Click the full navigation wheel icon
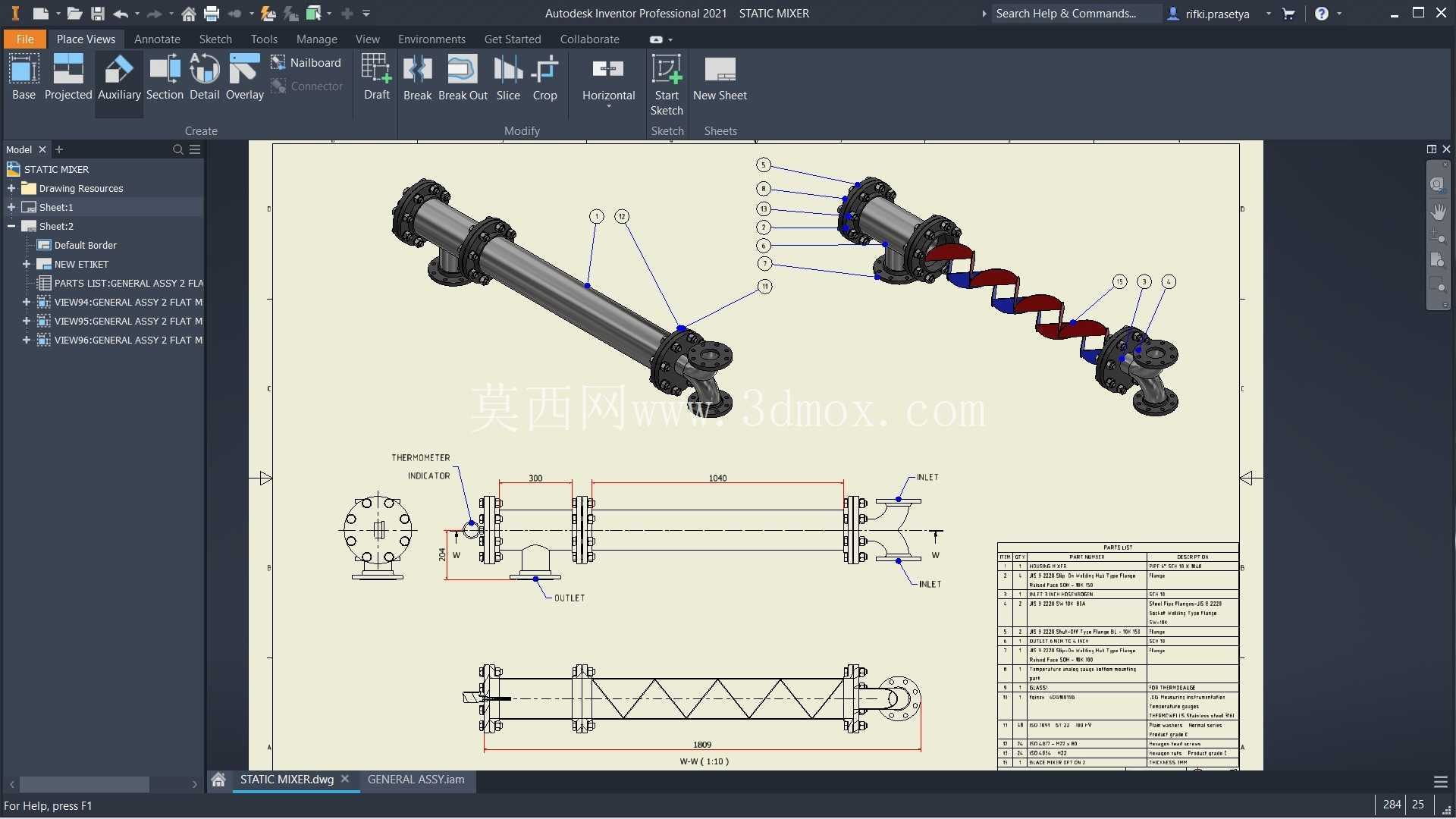Screen dimensions: 1456x819 pos(1438,184)
